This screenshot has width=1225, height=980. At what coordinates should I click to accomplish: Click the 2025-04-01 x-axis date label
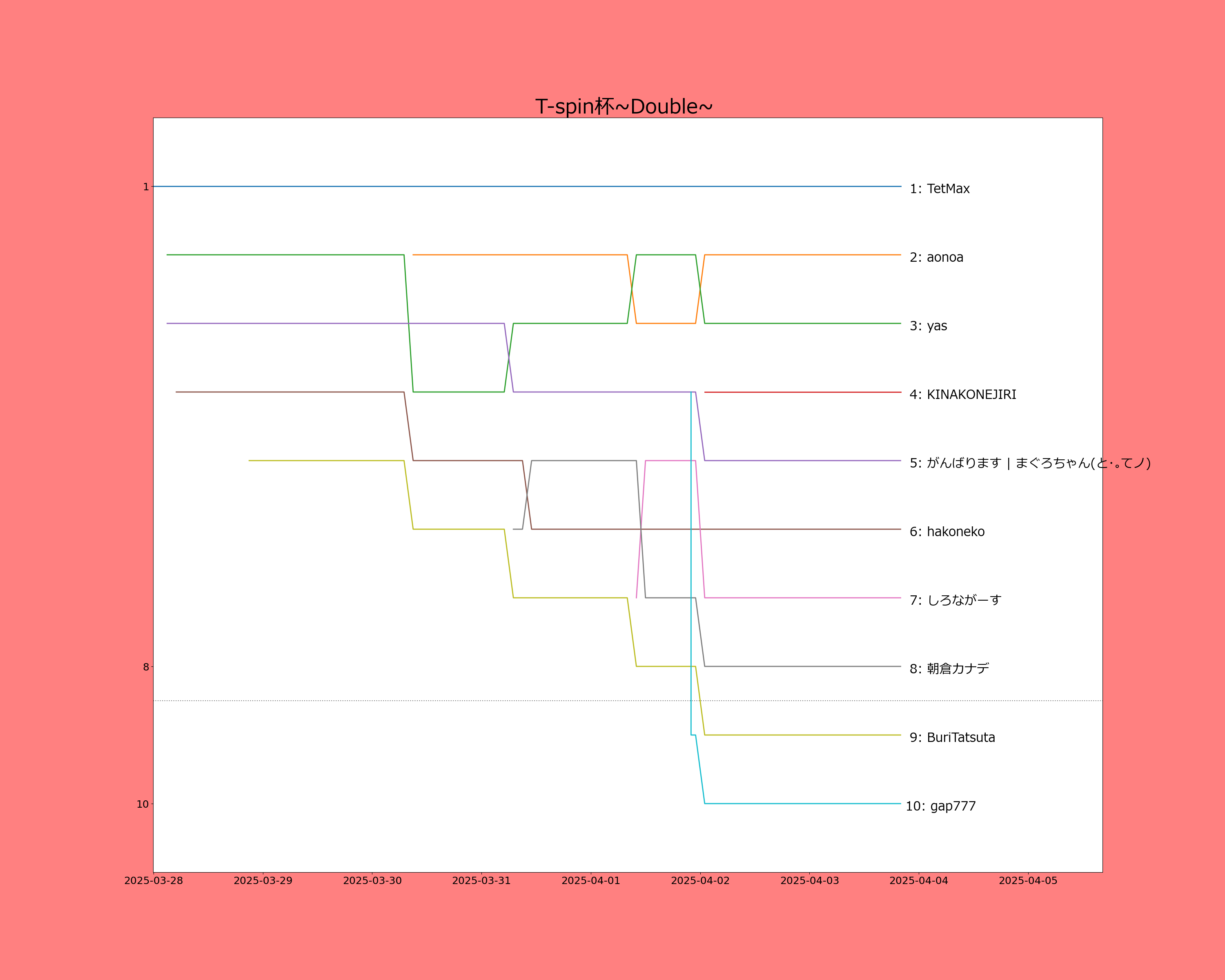pyautogui.click(x=590, y=881)
